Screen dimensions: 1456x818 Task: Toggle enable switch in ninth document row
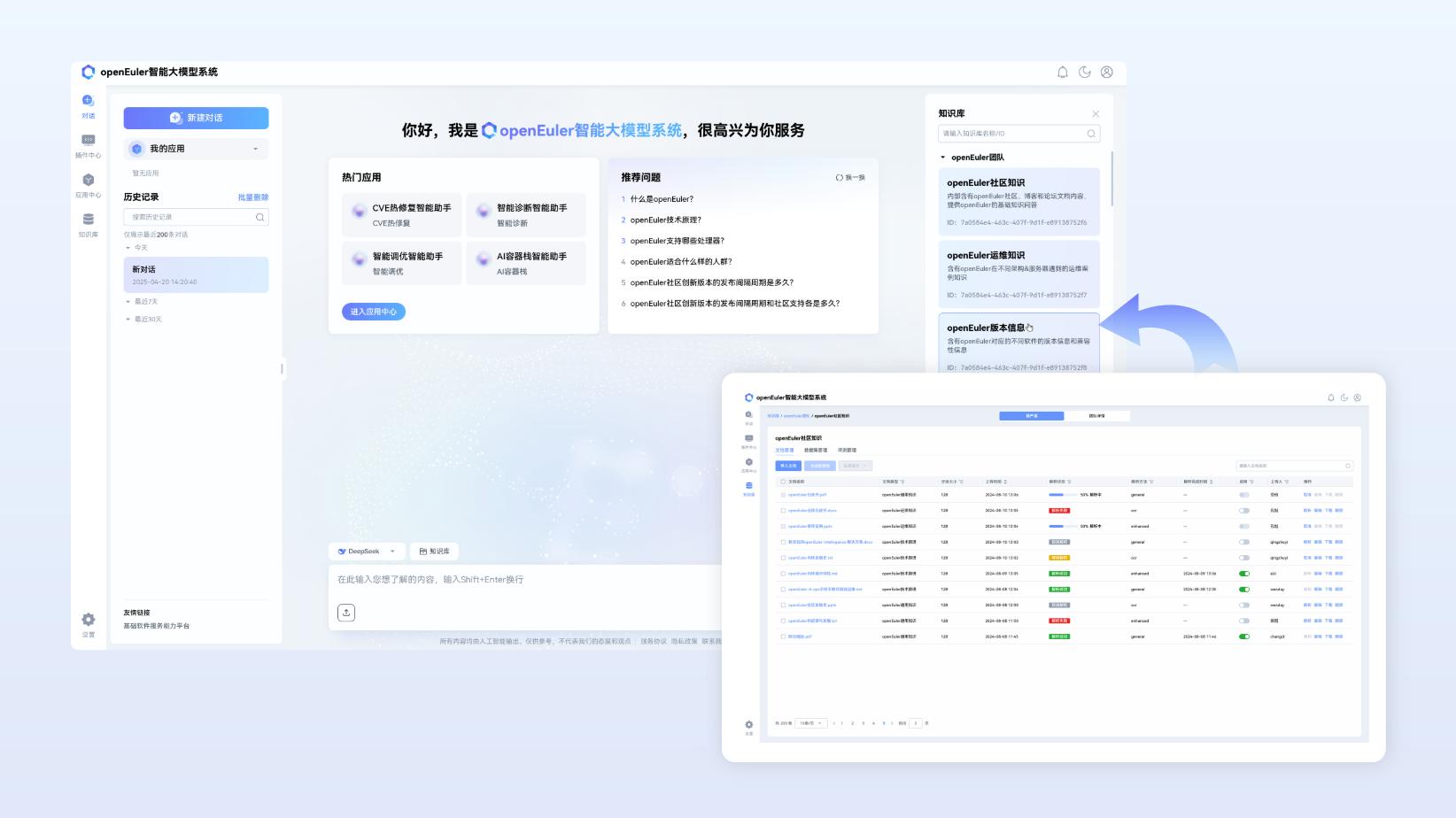click(1244, 621)
